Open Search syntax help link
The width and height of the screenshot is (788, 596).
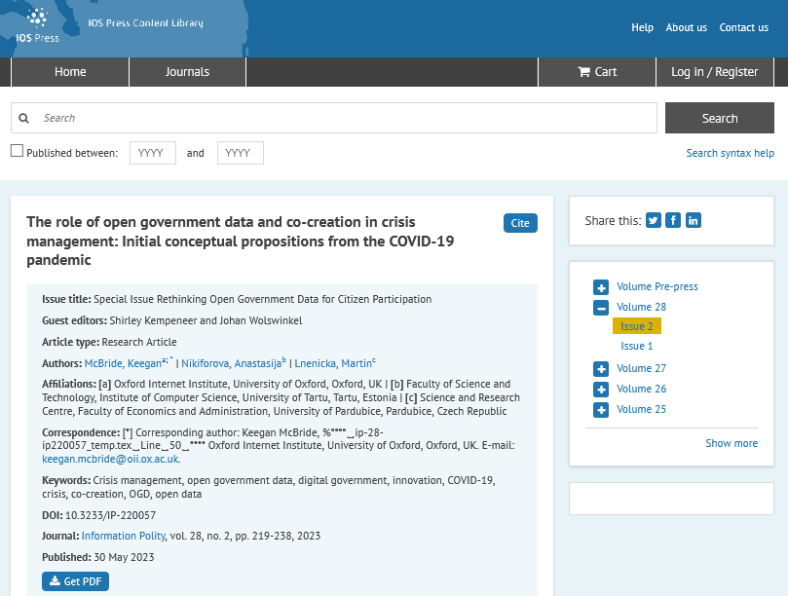[729, 153]
